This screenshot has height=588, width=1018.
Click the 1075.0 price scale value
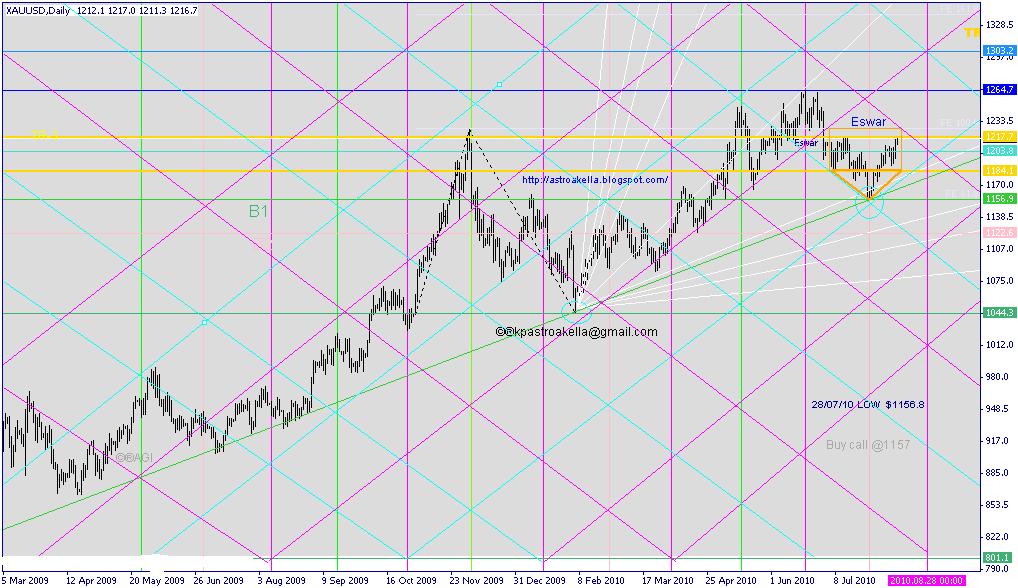tap(999, 281)
